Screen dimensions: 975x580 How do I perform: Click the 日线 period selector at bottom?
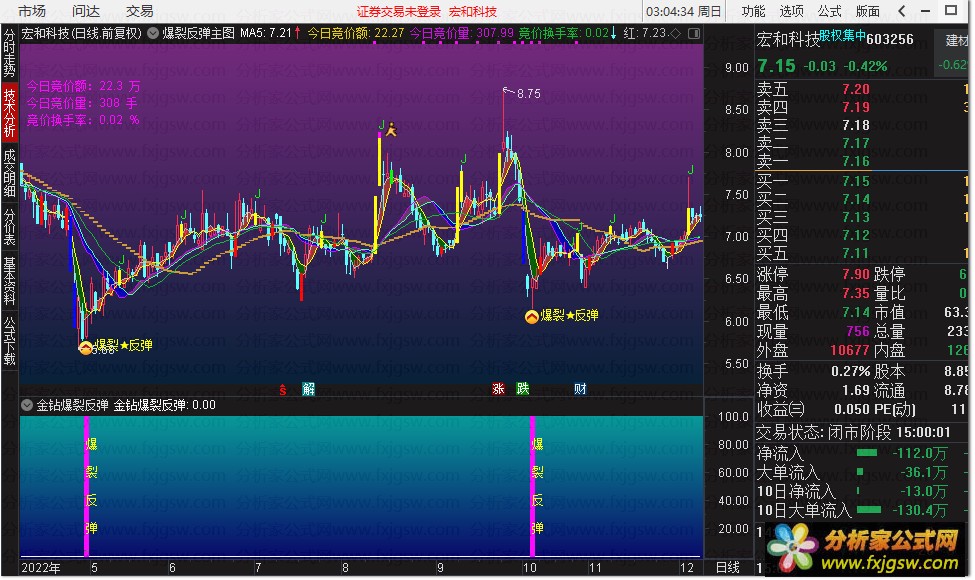(728, 568)
